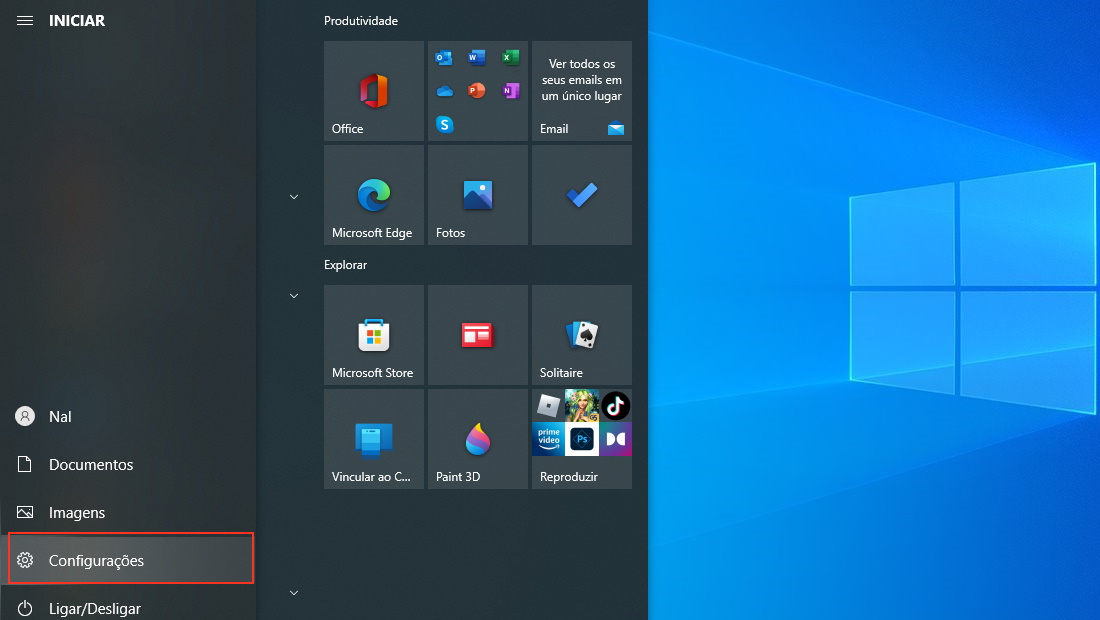Viewport: 1100px width, 620px height.
Task: Open the To Do checkmark tile
Action: [582, 195]
